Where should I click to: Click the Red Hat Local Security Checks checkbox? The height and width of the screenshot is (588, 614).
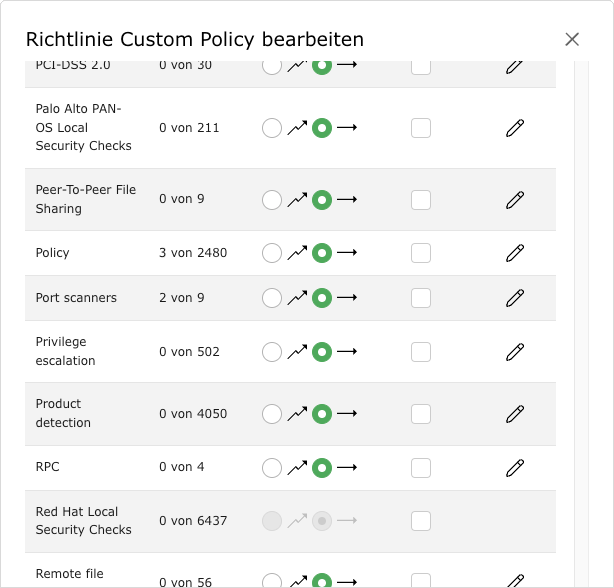point(421,521)
